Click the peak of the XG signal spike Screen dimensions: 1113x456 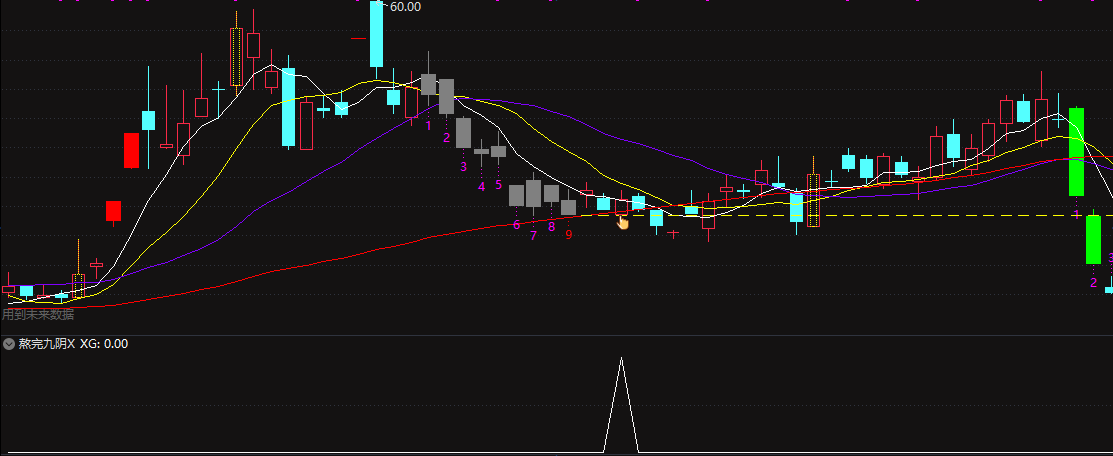coord(621,359)
